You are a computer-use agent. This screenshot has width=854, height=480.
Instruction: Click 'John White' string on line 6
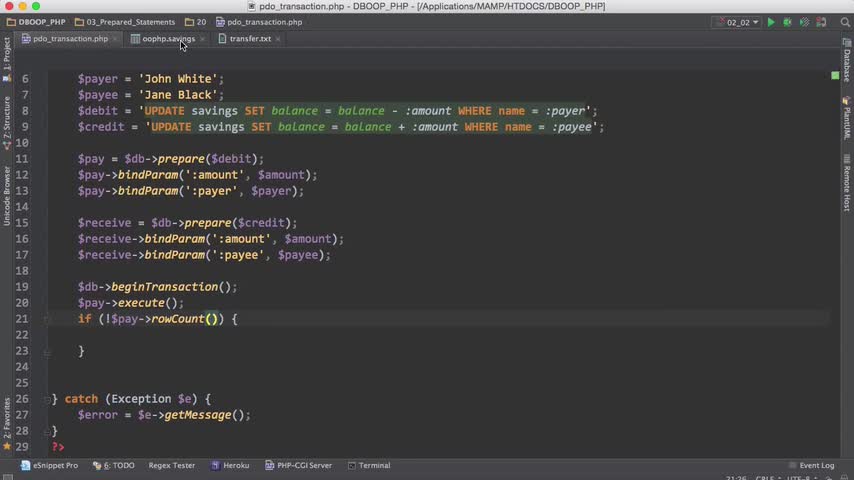click(x=178, y=79)
